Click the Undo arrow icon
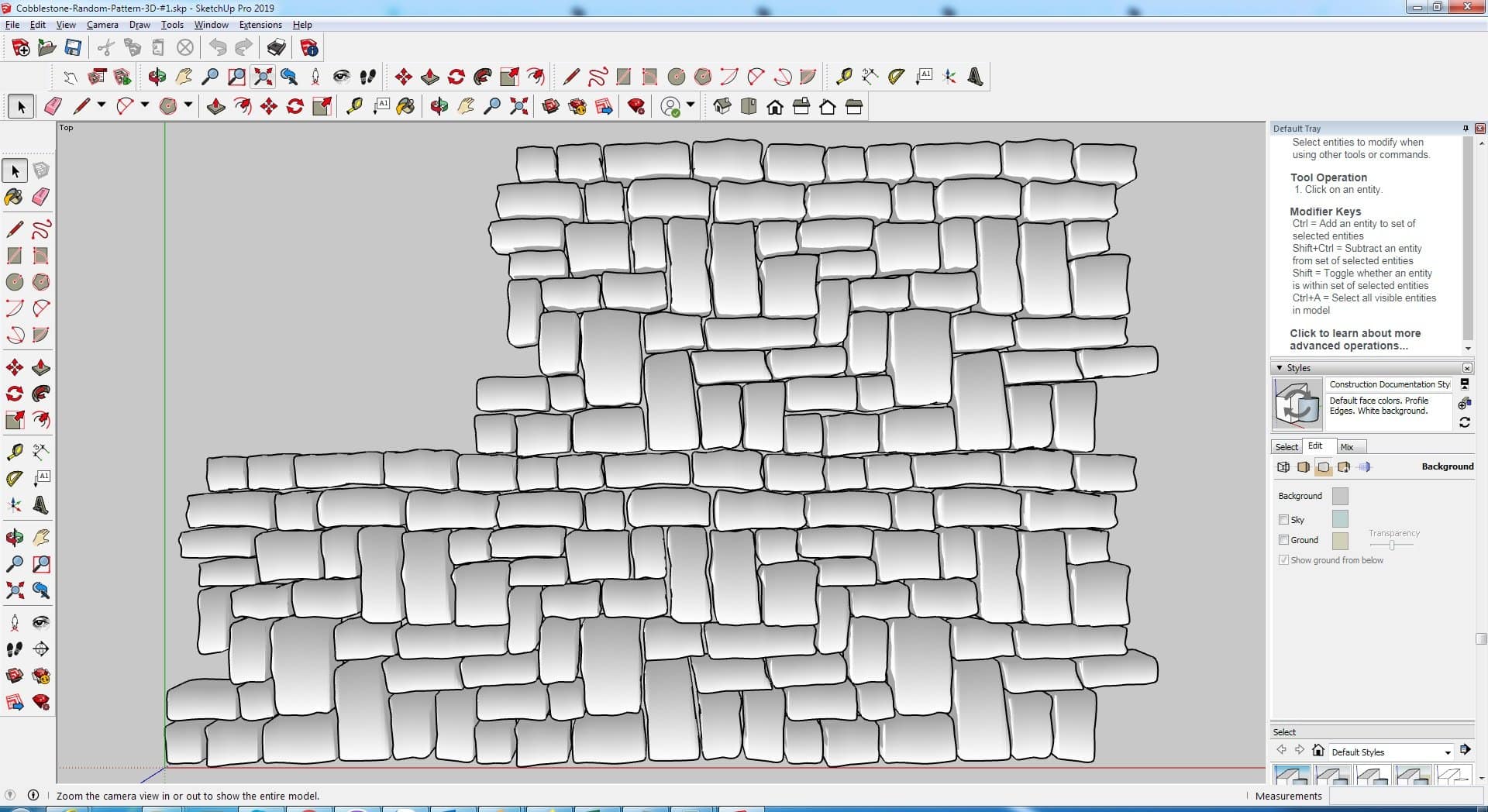The image size is (1488, 812). 218,48
